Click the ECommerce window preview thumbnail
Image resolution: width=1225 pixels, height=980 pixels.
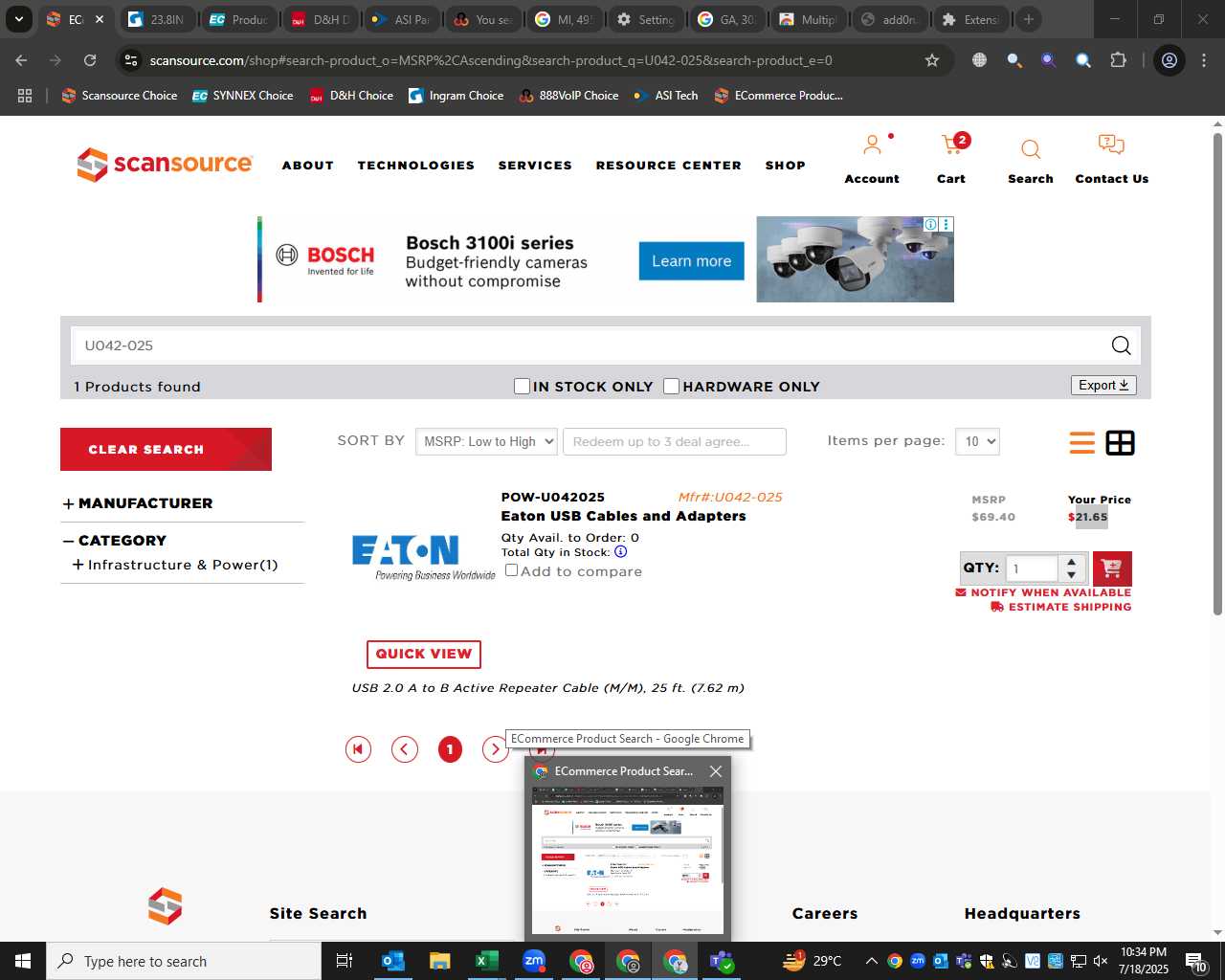[628, 861]
